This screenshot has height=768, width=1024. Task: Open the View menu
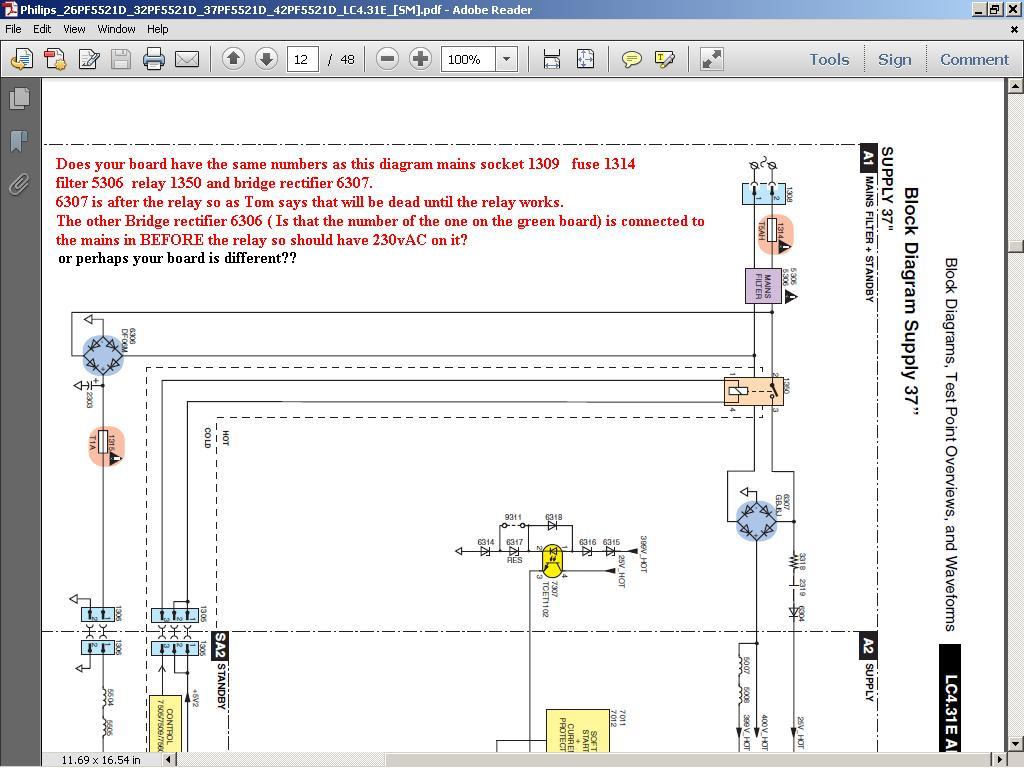click(74, 29)
